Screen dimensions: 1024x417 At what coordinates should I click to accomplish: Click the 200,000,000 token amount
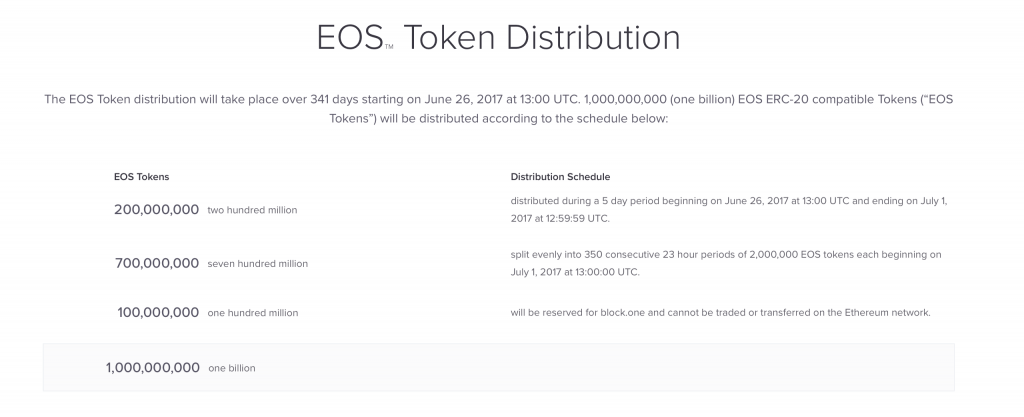(156, 209)
